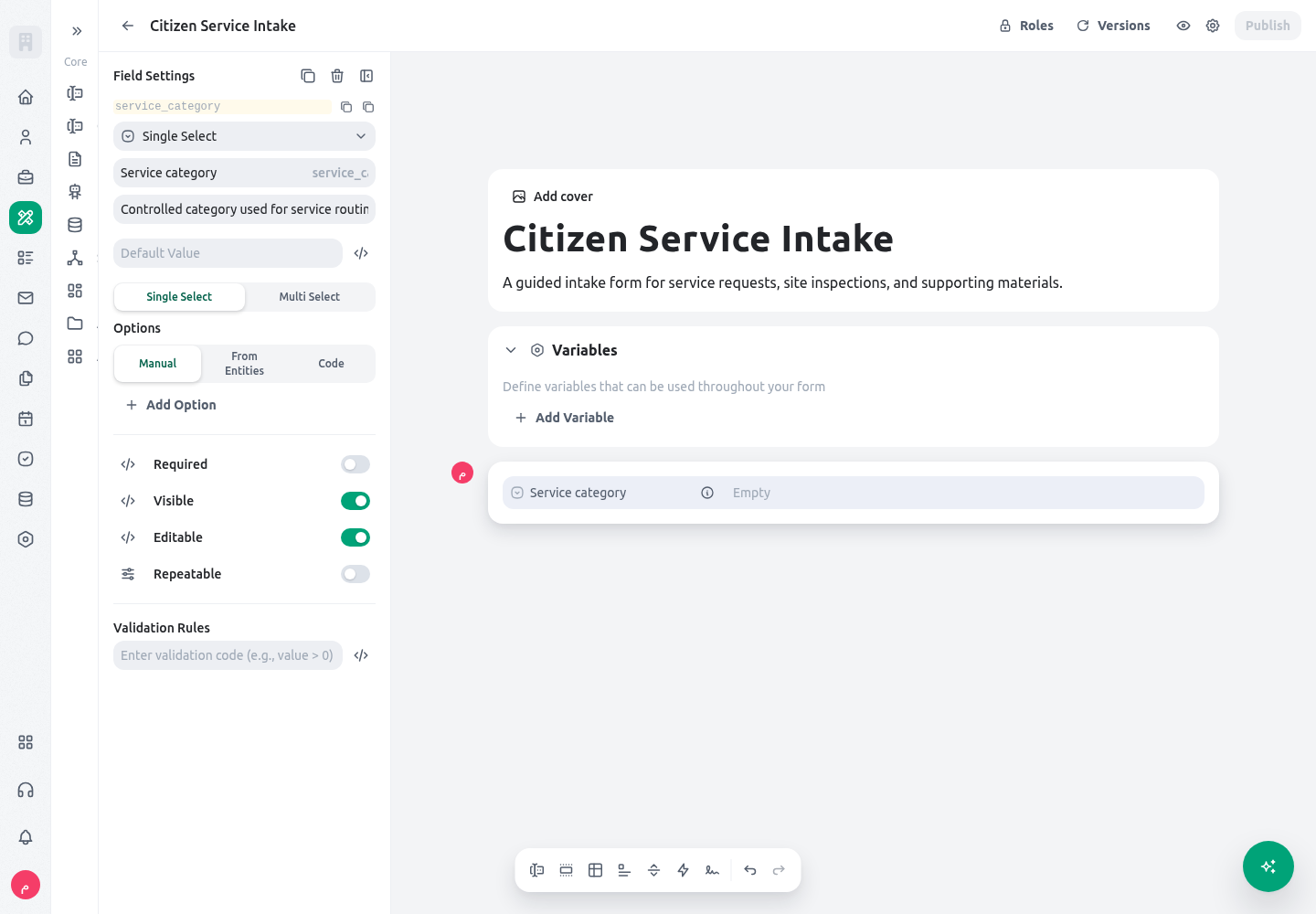Screen dimensions: 1316x914
Task: Enable the Required toggle
Action: [x=356, y=464]
